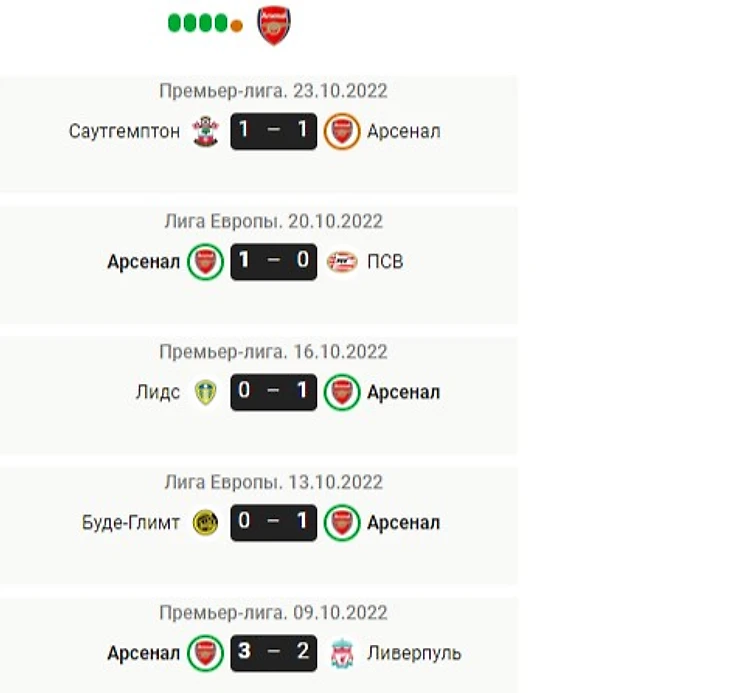Click Arsenal crest in the Leeds match
Viewport: 730px width, 693px height.
pos(342,392)
